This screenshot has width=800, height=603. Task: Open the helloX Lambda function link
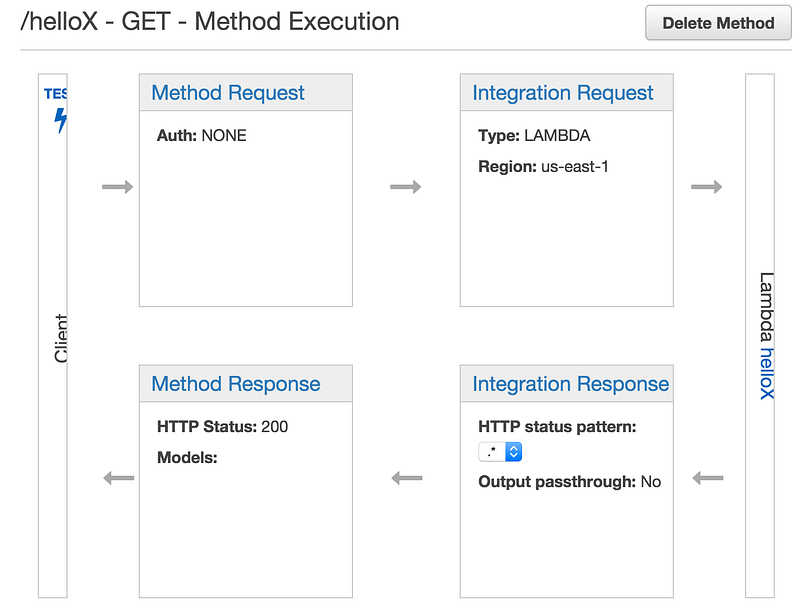(766, 373)
